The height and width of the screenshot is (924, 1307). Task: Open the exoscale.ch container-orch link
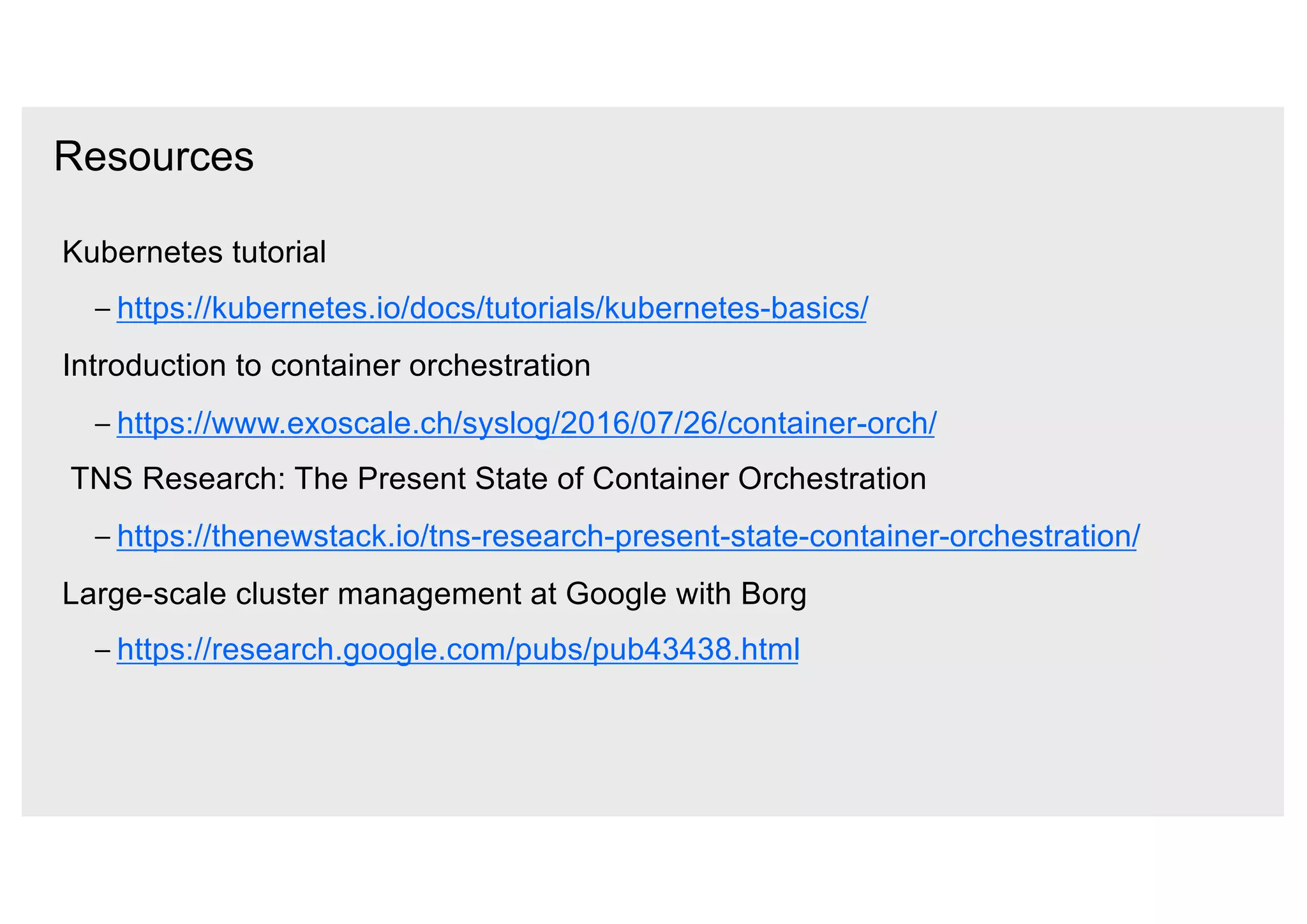[526, 423]
